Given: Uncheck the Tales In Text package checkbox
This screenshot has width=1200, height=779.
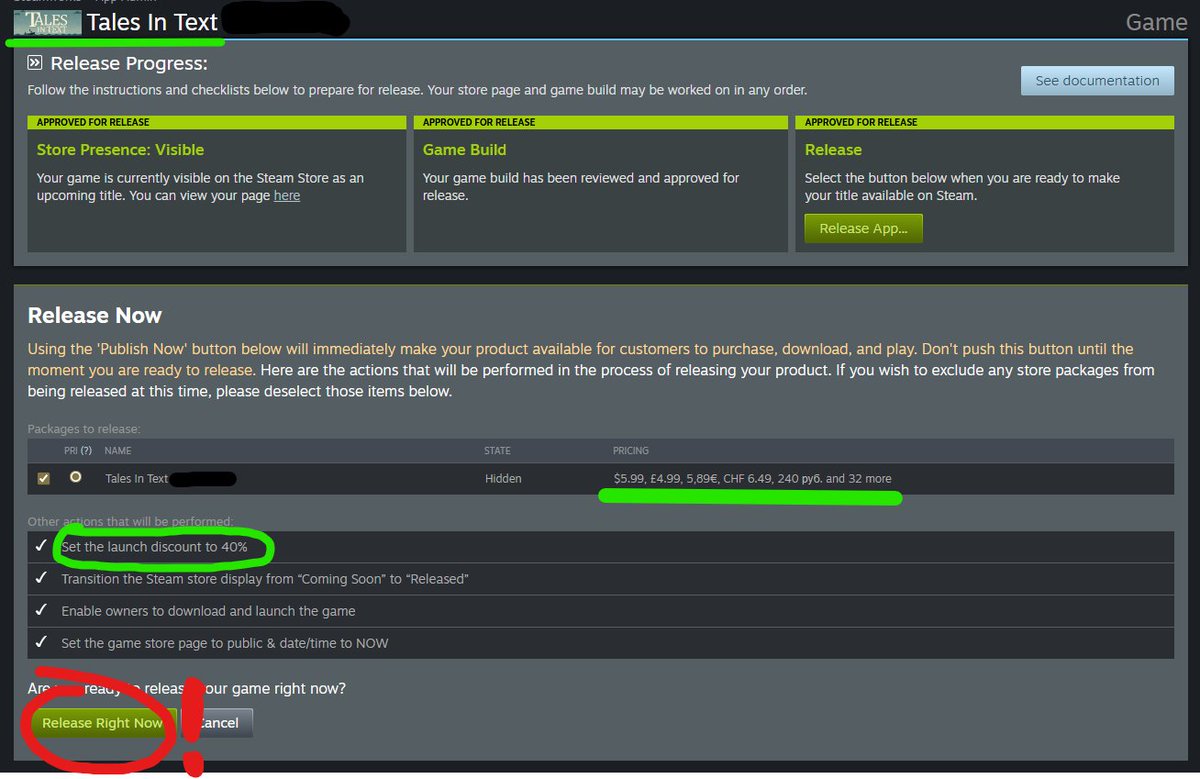Looking at the screenshot, I should pos(43,479).
